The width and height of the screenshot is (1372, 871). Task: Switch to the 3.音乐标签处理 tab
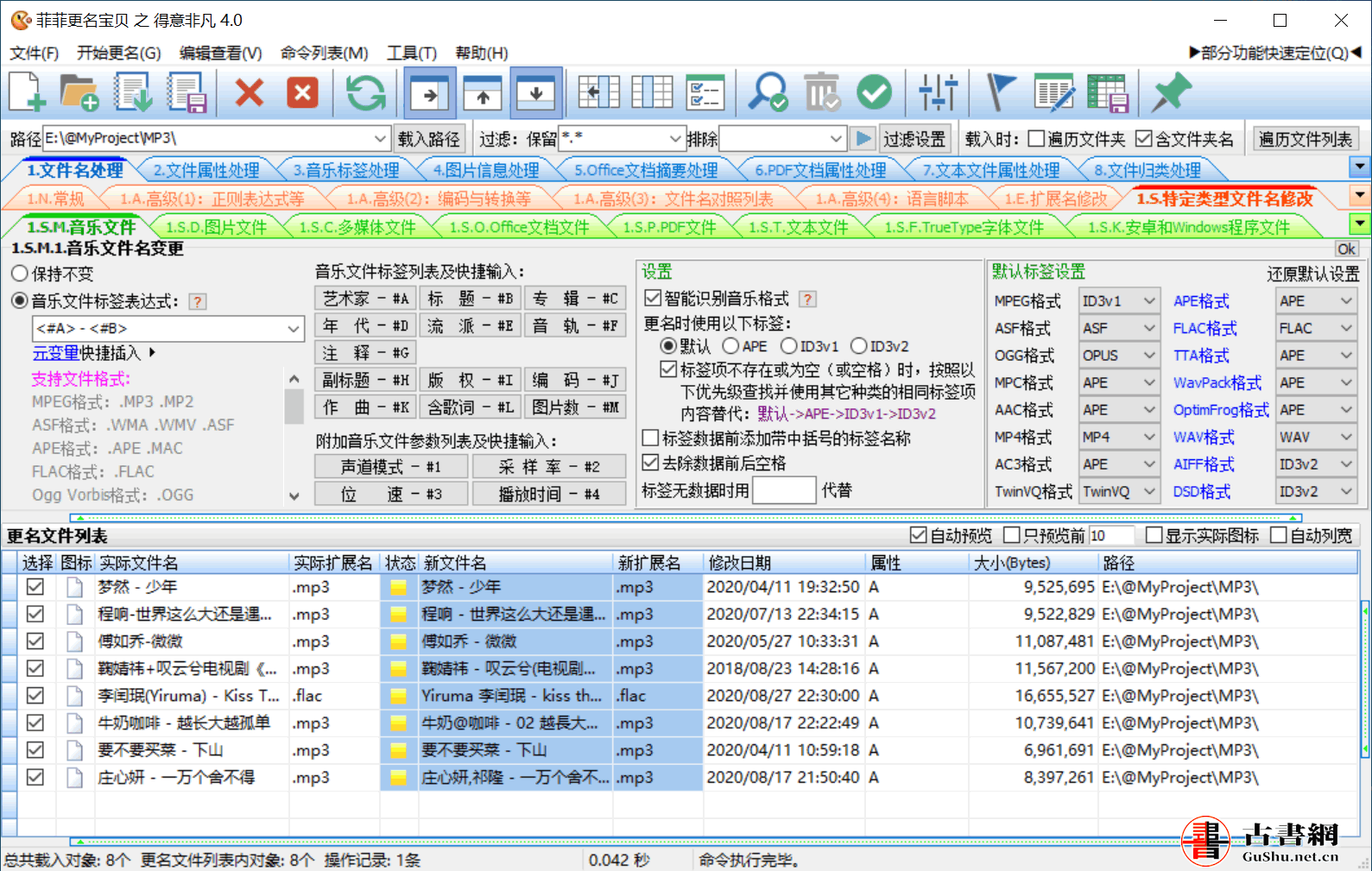(346, 170)
